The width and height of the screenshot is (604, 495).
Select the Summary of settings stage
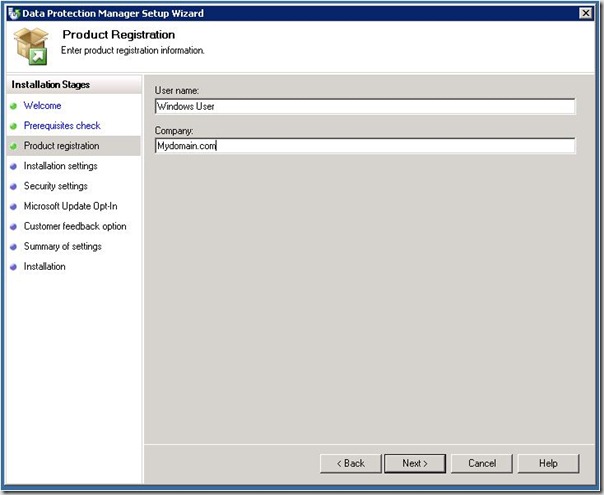(x=63, y=246)
